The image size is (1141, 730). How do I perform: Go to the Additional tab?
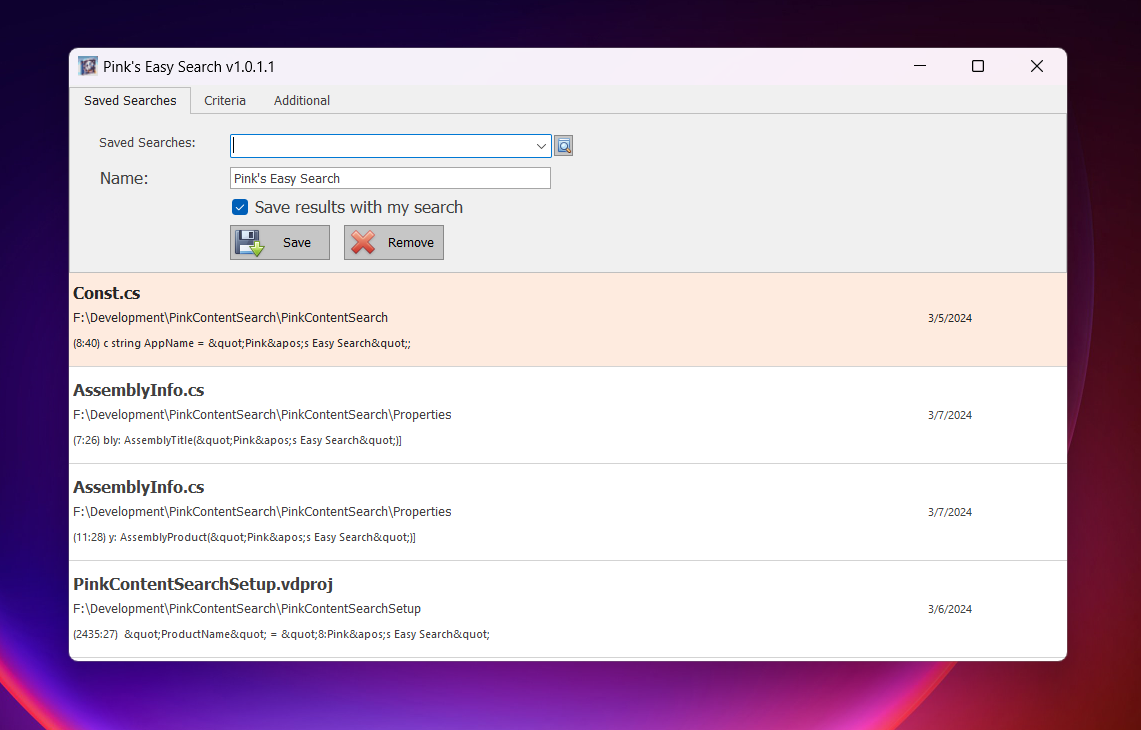[x=302, y=101]
